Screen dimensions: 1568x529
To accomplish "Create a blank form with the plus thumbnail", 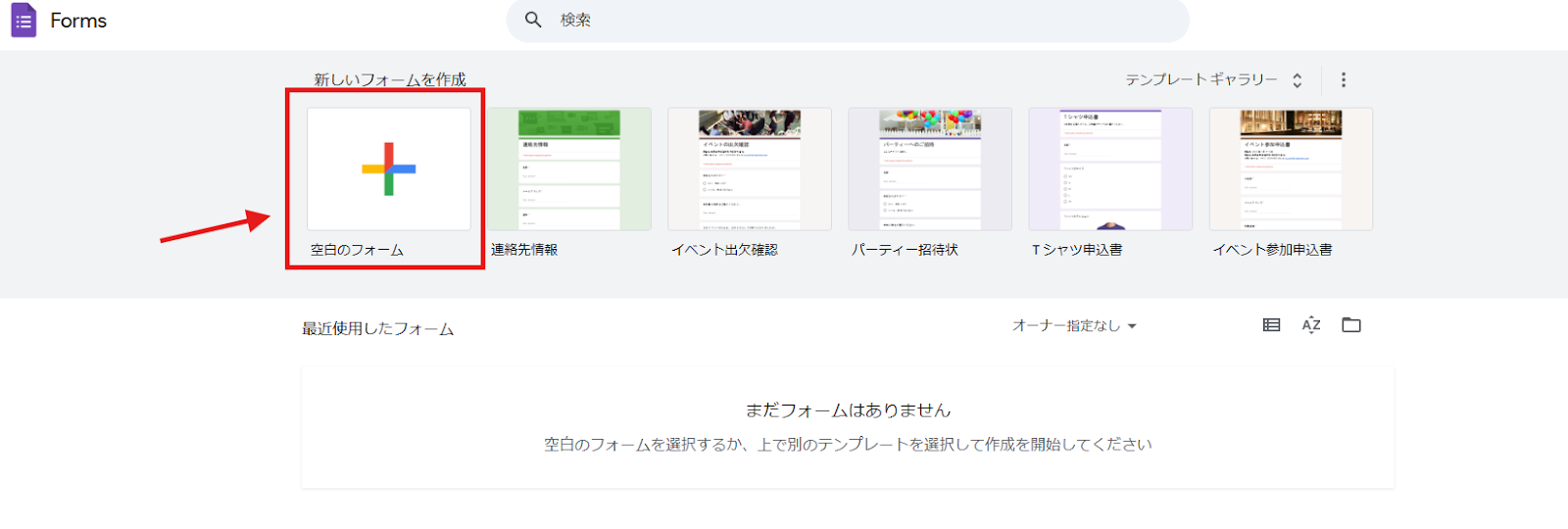I will 389,169.
